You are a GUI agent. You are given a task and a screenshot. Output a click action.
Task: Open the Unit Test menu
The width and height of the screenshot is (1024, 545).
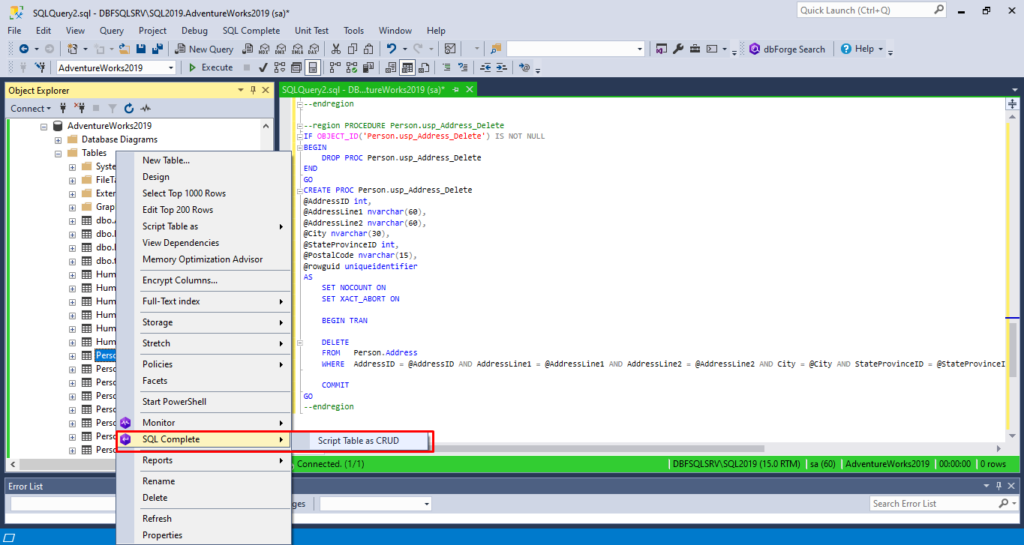pyautogui.click(x=312, y=31)
